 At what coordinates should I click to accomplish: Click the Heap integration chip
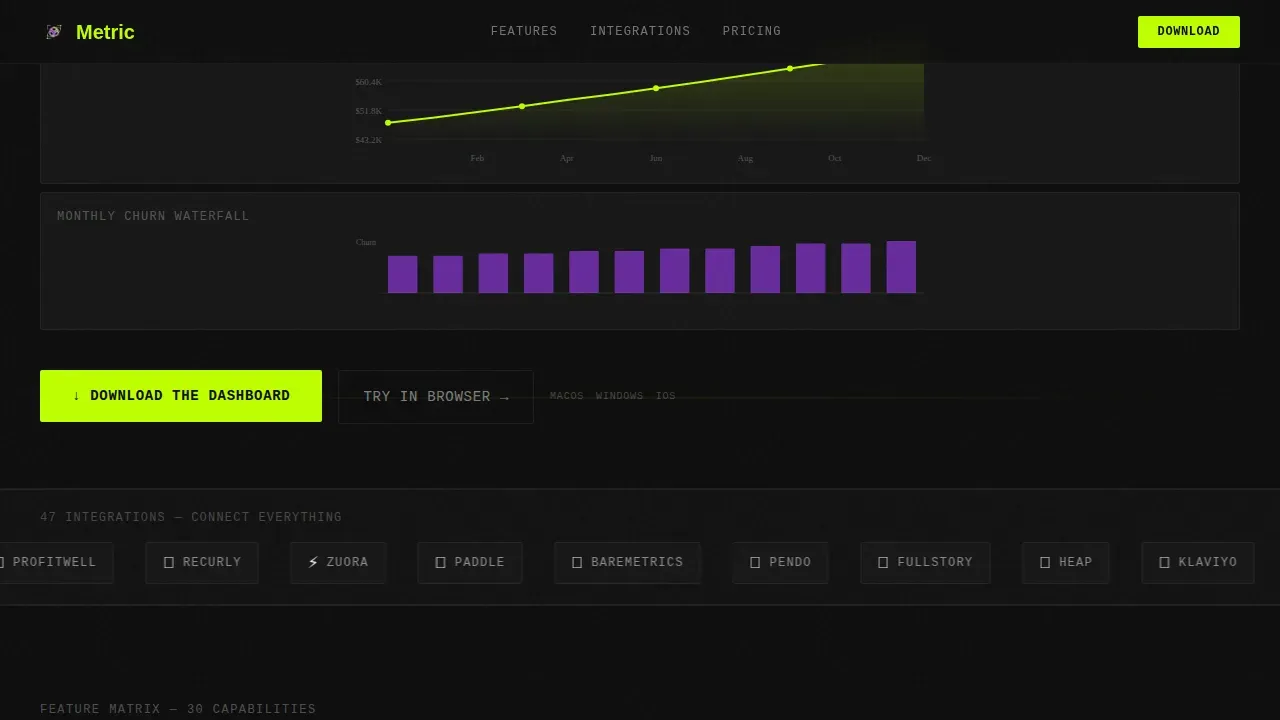(1066, 562)
